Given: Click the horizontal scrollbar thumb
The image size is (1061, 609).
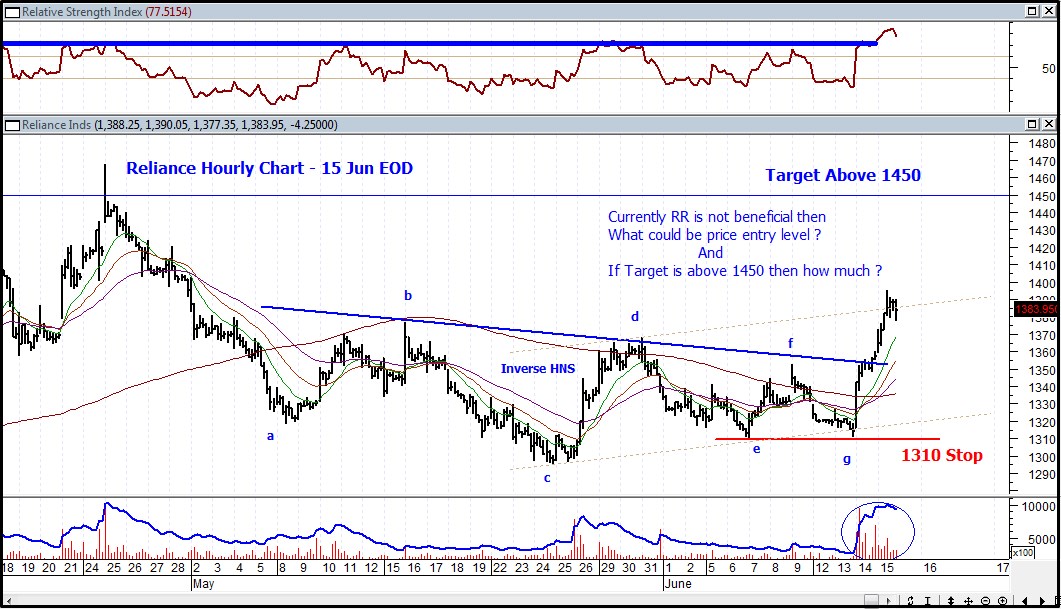Looking at the screenshot, I should (872, 601).
